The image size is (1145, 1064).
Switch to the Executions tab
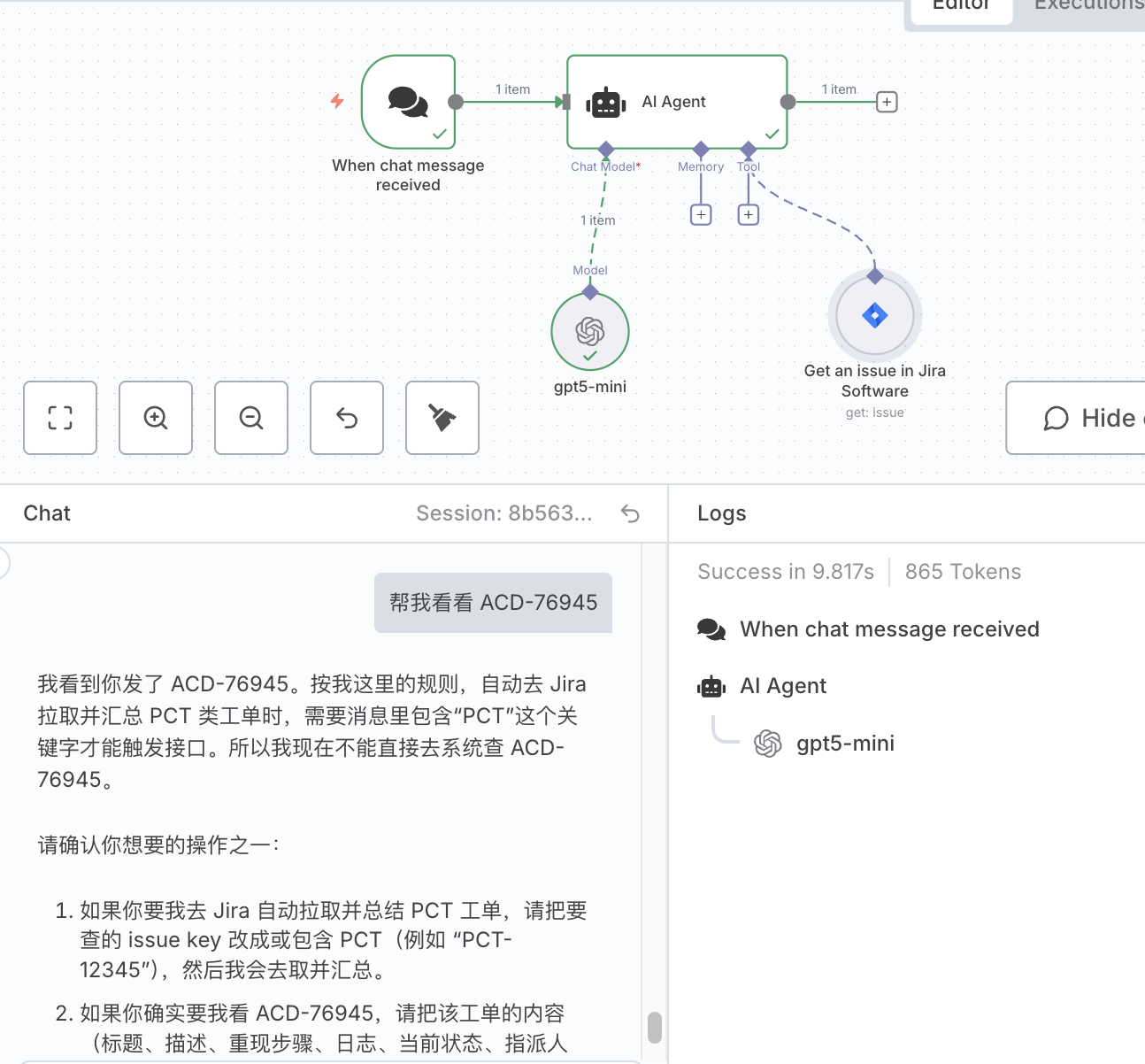coord(1088,7)
